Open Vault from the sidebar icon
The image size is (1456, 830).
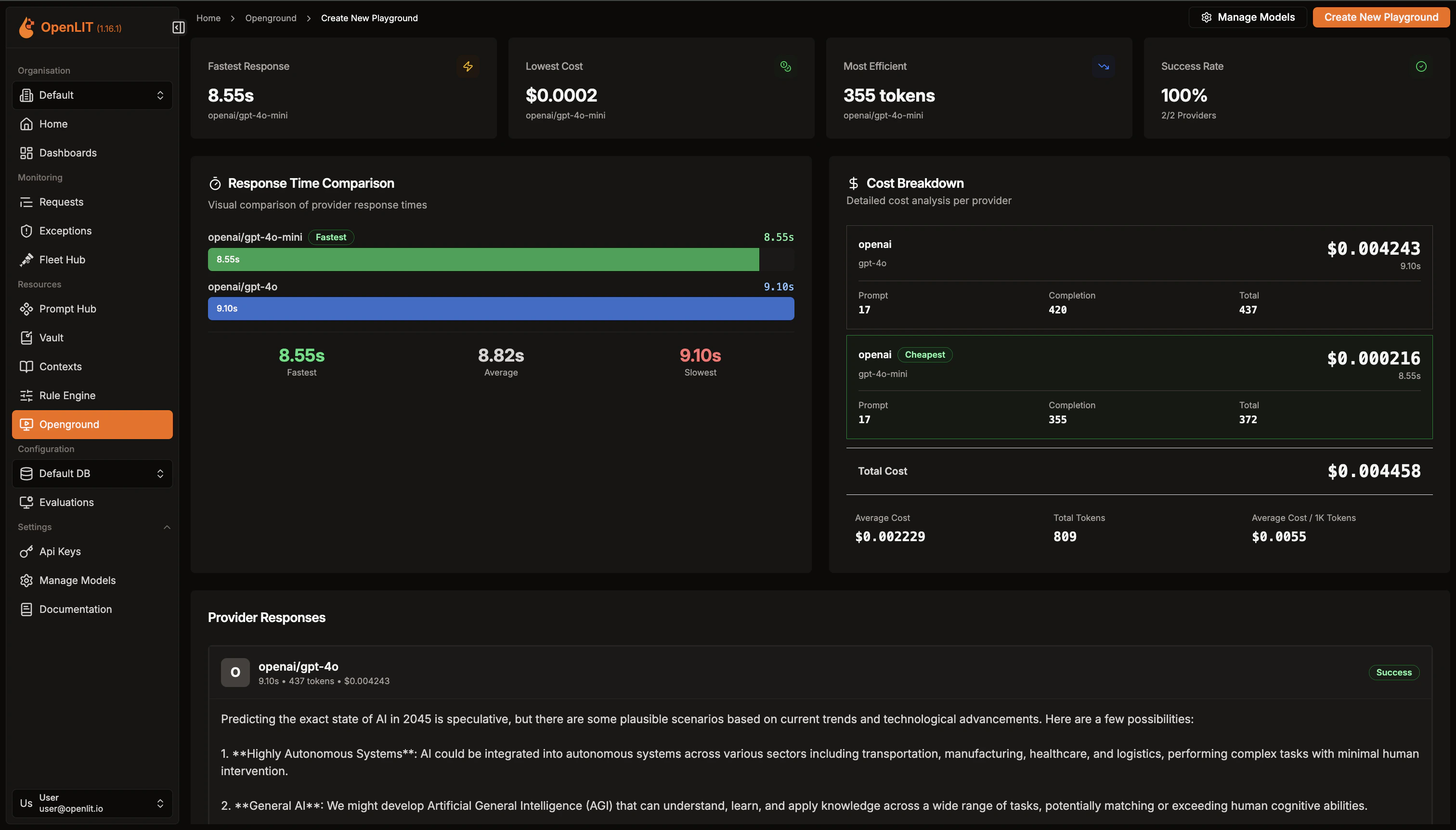tap(26, 338)
